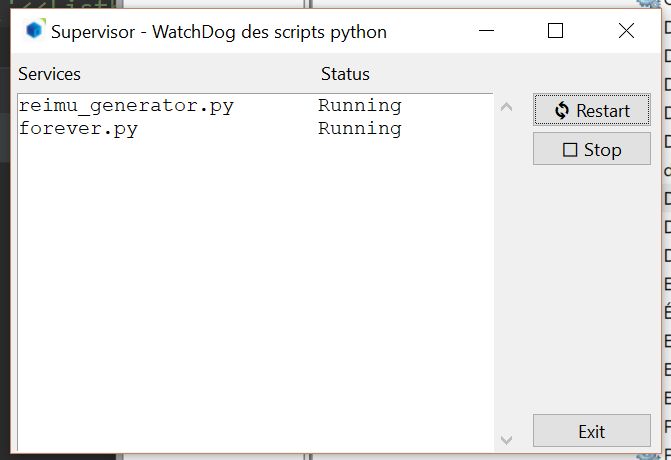Screen dimensions: 671x460
Task: Click the Supervisor WatchDog title bar text
Action: 219,32
